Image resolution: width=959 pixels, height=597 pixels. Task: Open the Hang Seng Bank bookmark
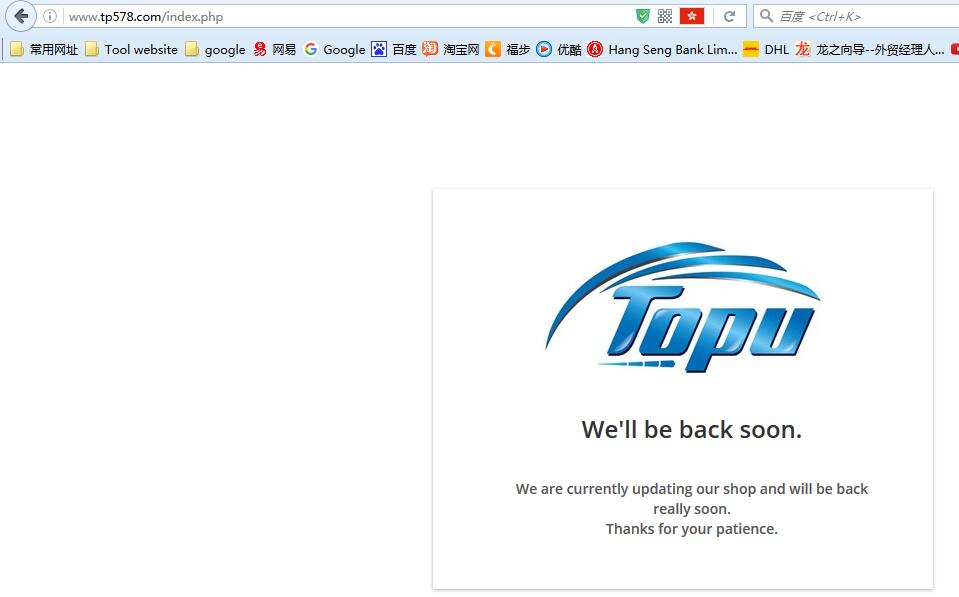click(x=662, y=50)
